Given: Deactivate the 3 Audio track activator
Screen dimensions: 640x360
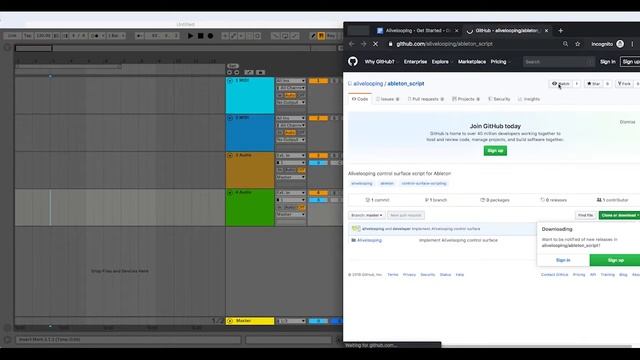Looking at the screenshot, I should [x=318, y=156].
